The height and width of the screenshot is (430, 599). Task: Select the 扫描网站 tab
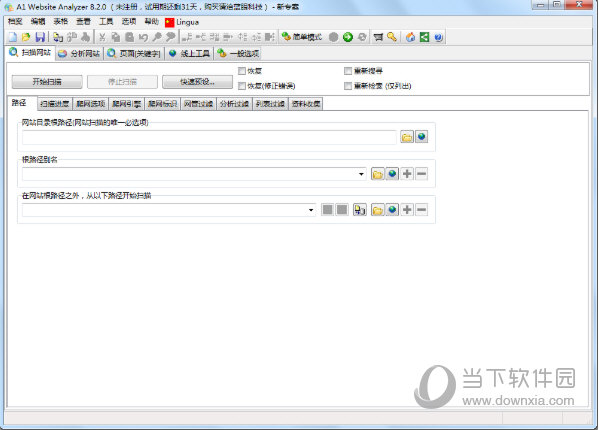coord(31,52)
